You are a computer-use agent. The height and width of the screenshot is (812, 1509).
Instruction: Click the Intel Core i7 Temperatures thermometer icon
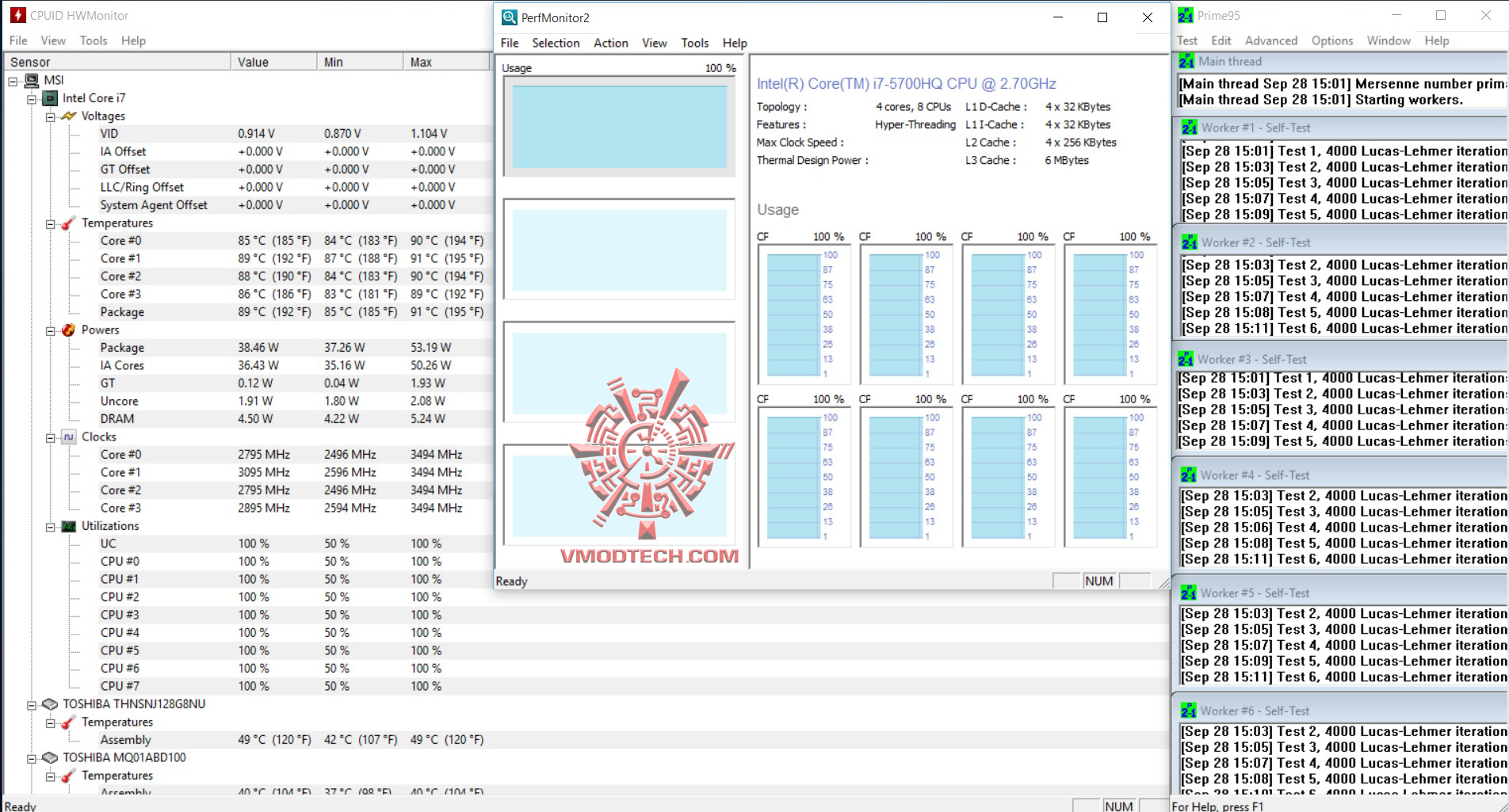click(x=69, y=223)
